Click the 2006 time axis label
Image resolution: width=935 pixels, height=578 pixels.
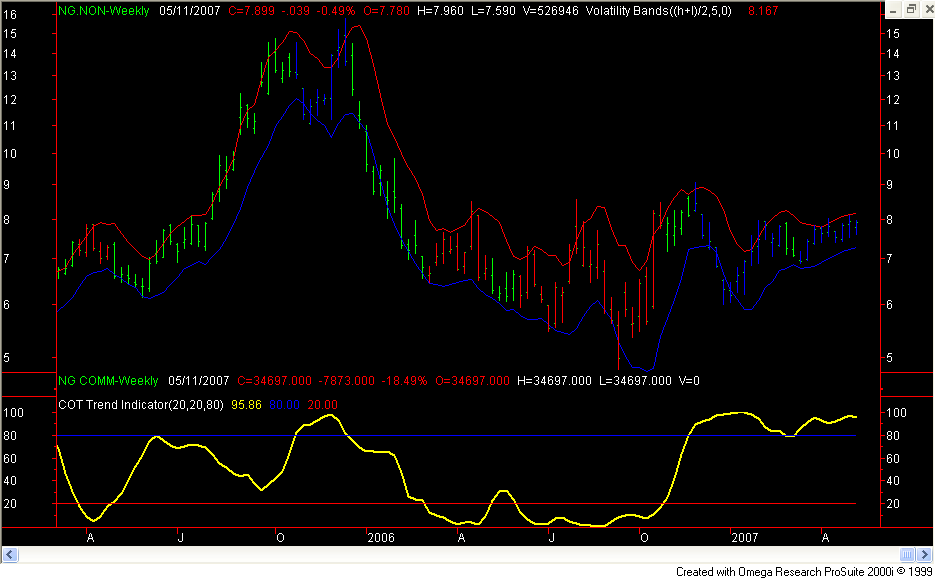click(x=381, y=538)
